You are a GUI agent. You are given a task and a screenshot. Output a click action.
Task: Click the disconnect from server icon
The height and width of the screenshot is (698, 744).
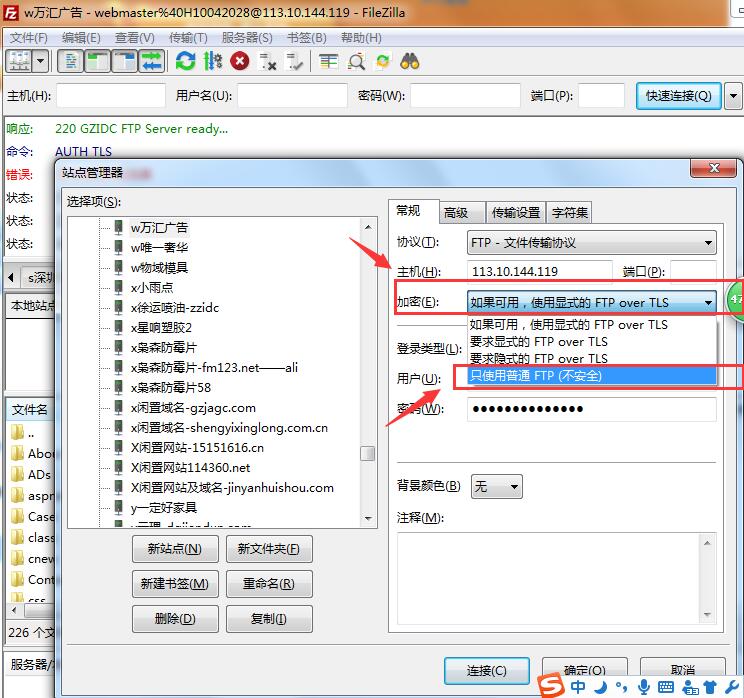(x=268, y=62)
